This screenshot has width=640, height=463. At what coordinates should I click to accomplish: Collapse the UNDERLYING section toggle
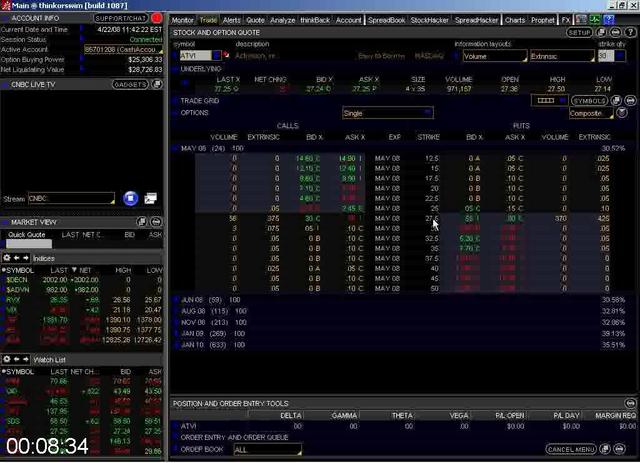click(x=176, y=69)
